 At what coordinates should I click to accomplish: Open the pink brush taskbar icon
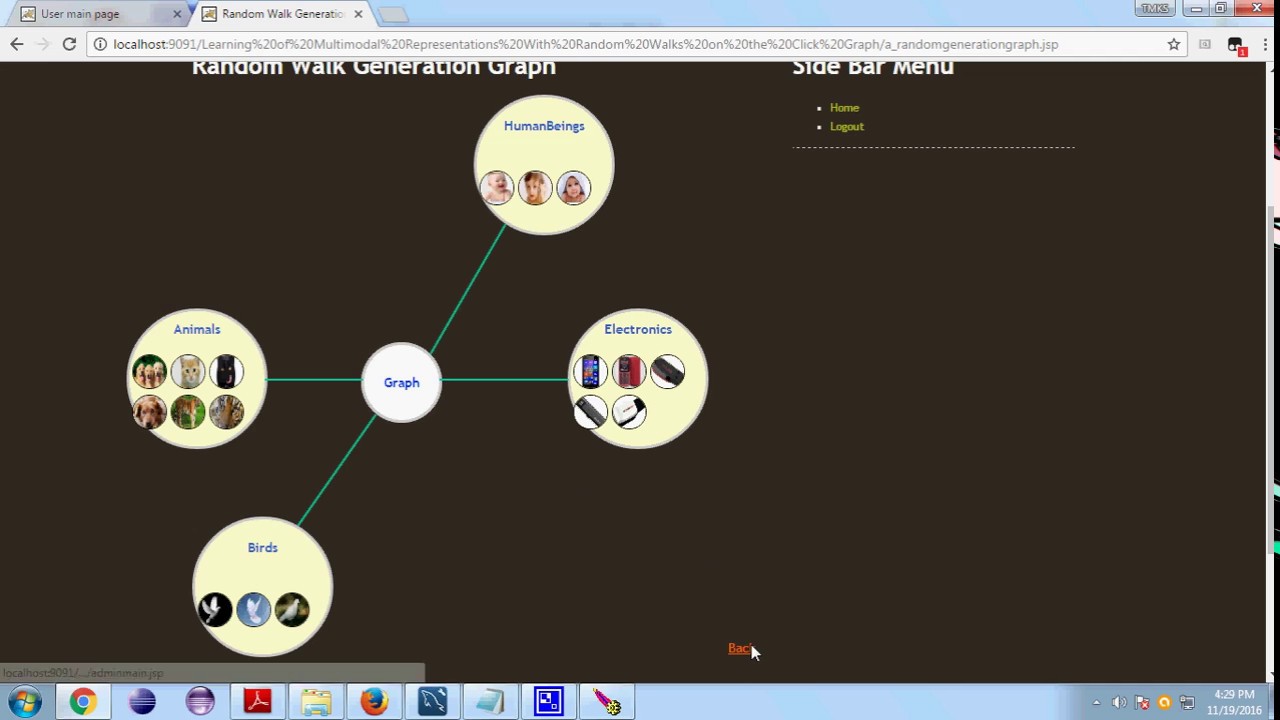(606, 702)
